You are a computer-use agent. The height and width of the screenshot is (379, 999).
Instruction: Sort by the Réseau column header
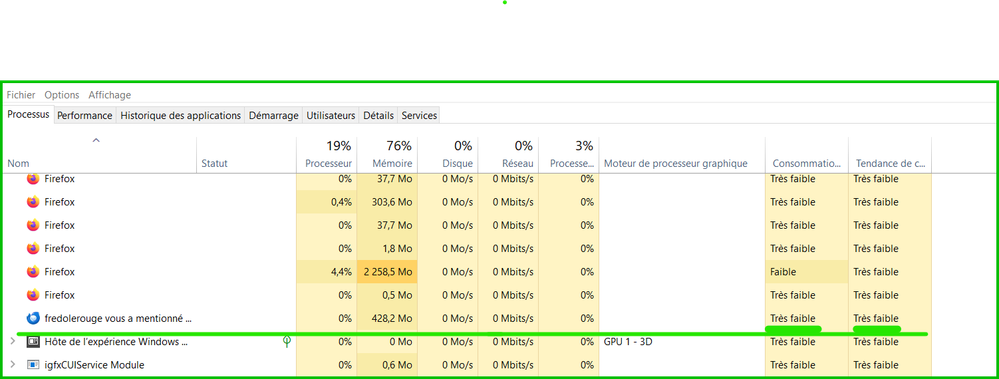(x=508, y=155)
